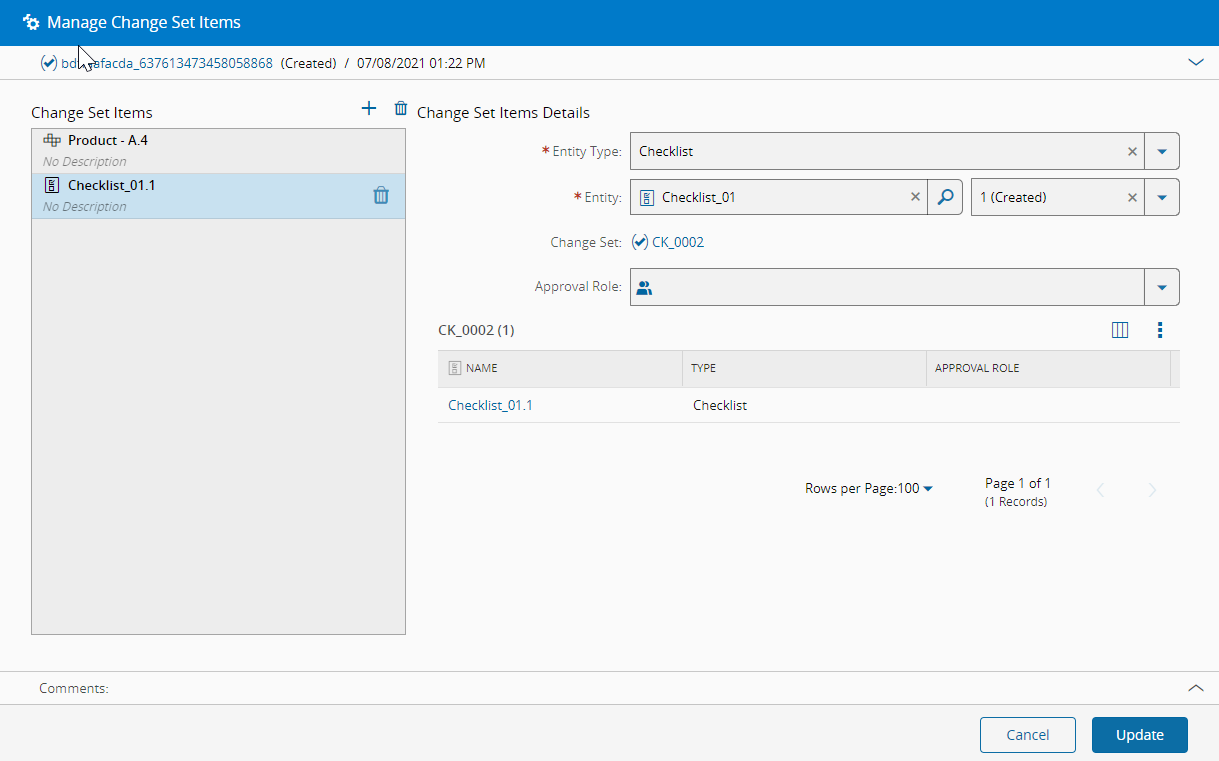Expand the Approval Role dropdown
The height and width of the screenshot is (761, 1219).
1162,287
